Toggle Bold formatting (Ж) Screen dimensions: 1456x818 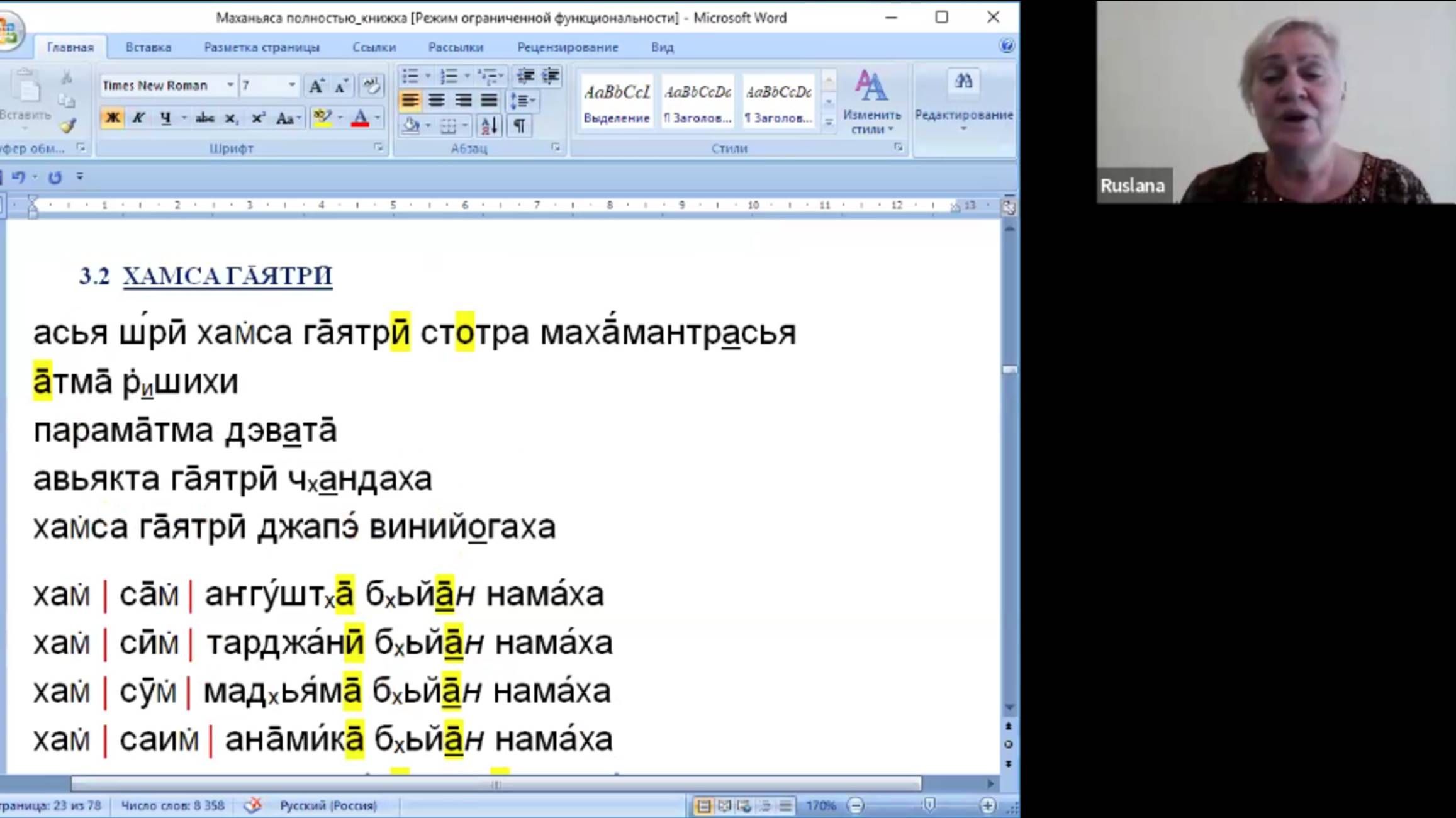point(113,118)
